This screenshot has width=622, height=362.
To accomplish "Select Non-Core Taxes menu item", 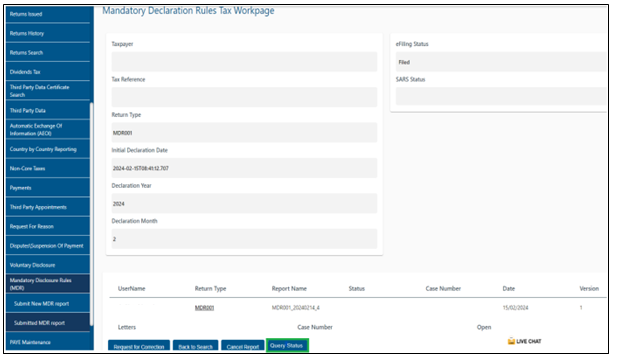I will (48, 169).
